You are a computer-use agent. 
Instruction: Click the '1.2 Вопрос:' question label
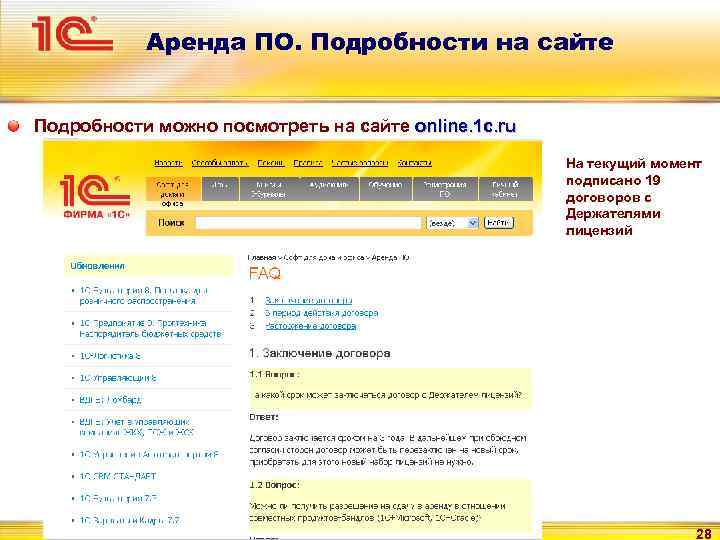point(275,485)
